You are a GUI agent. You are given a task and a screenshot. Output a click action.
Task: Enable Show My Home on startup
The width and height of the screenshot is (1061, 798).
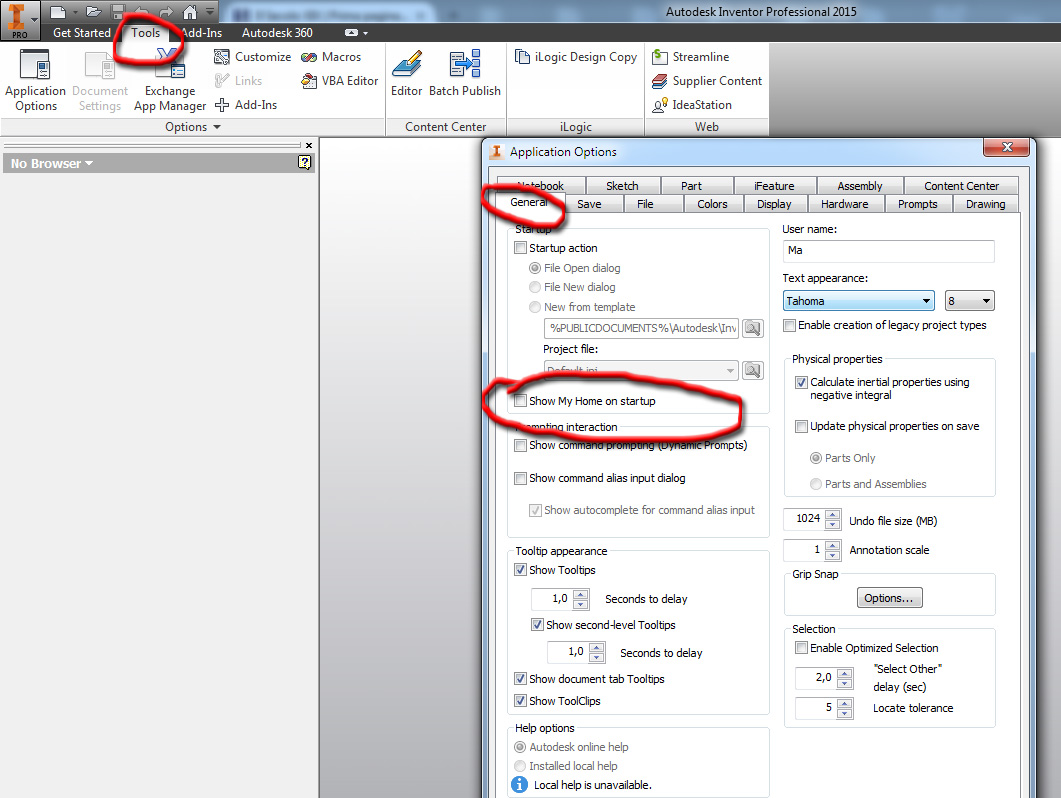(x=520, y=399)
